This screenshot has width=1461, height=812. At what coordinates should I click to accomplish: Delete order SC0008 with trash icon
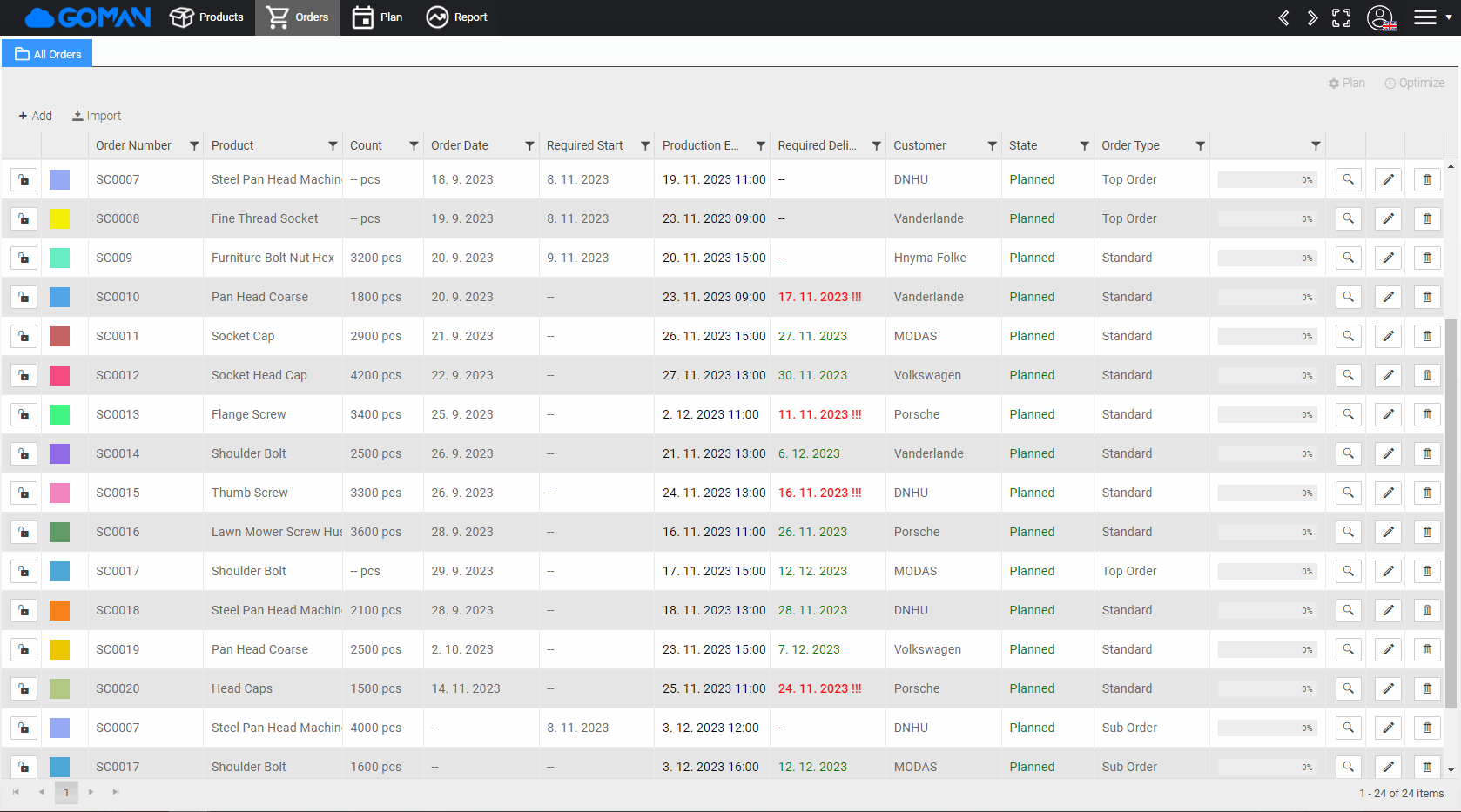tap(1427, 218)
